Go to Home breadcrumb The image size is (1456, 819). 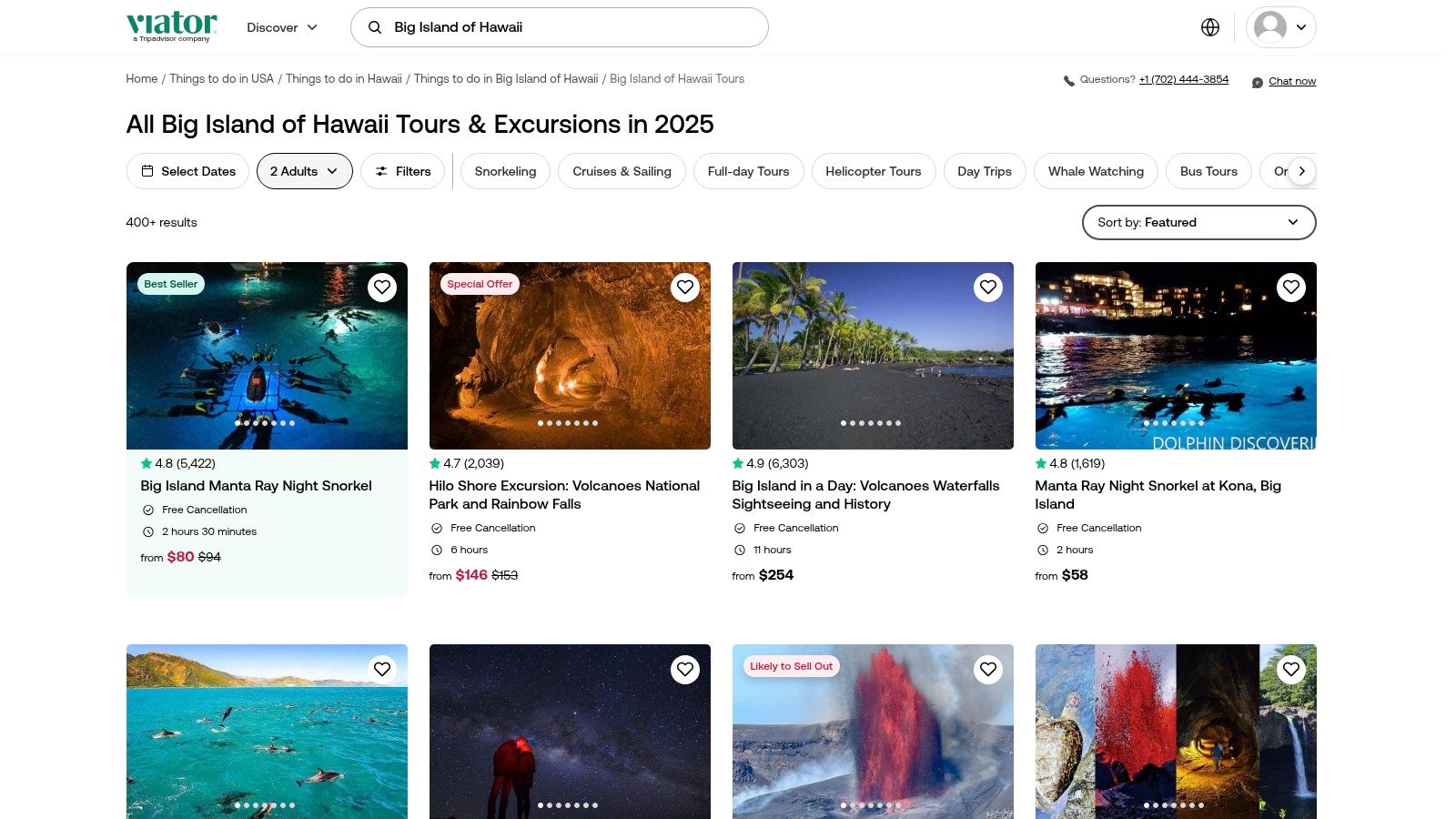pyautogui.click(x=142, y=79)
